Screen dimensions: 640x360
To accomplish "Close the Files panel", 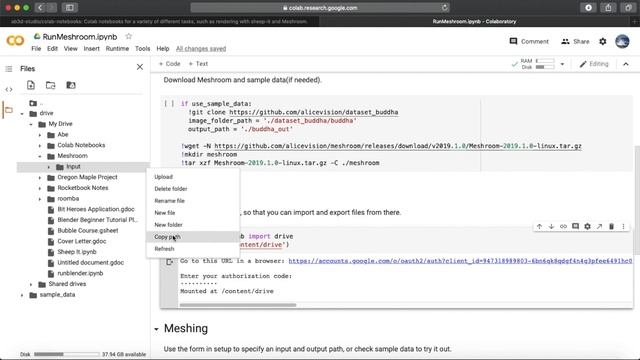I will [140, 67].
